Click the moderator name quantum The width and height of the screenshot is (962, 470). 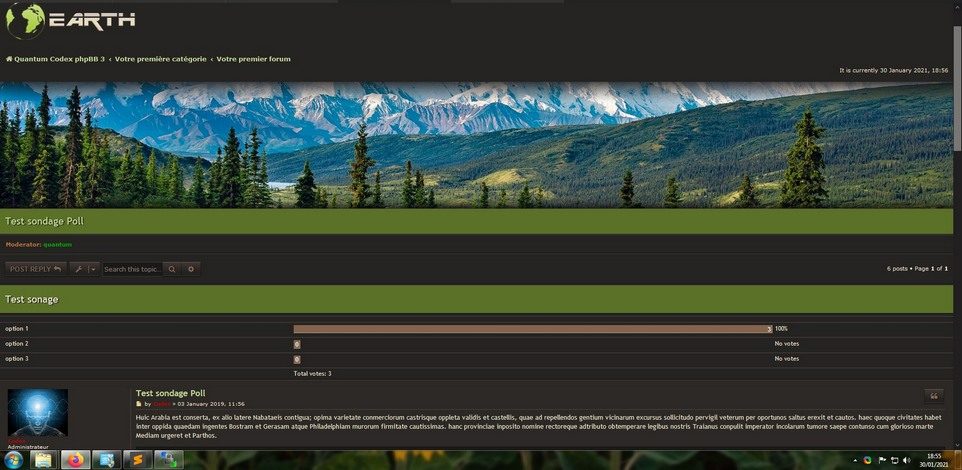[57, 244]
